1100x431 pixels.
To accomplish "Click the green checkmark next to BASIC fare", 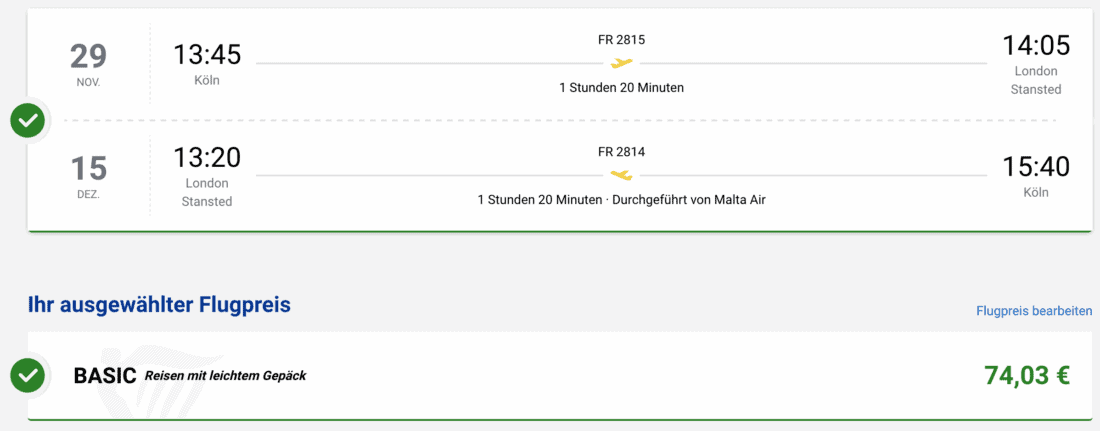I will (x=28, y=376).
